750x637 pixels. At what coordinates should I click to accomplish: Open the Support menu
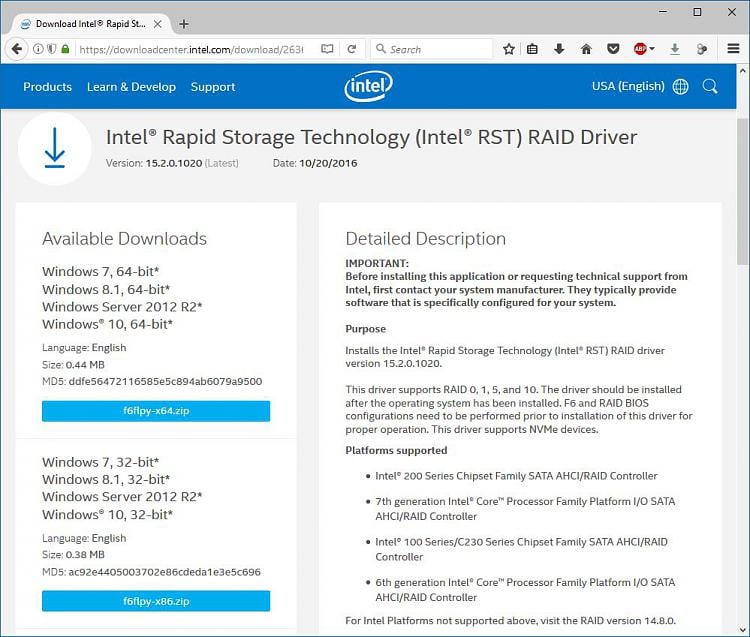213,87
